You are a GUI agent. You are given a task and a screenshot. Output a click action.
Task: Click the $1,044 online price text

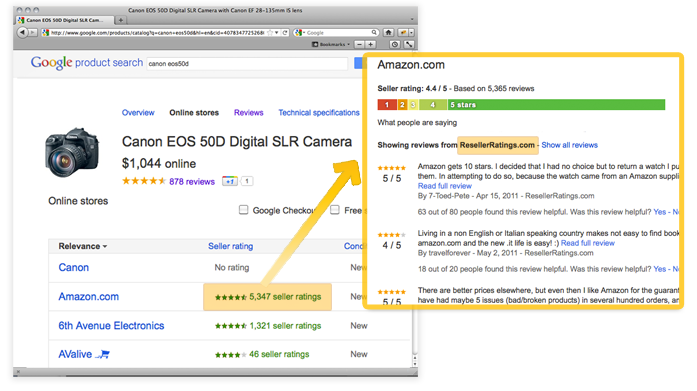tap(159, 164)
